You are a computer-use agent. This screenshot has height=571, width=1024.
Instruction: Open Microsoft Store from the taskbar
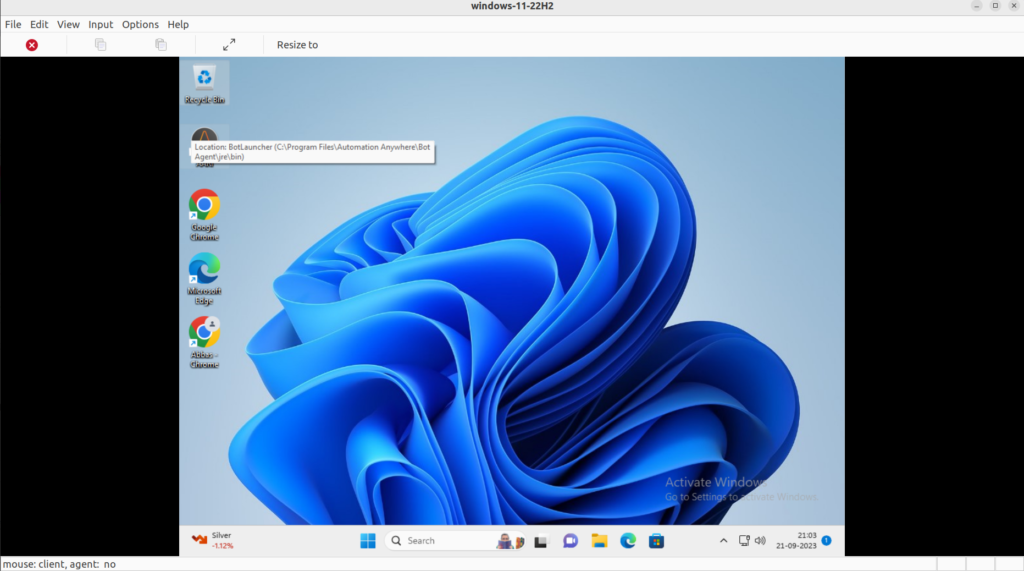(656, 541)
